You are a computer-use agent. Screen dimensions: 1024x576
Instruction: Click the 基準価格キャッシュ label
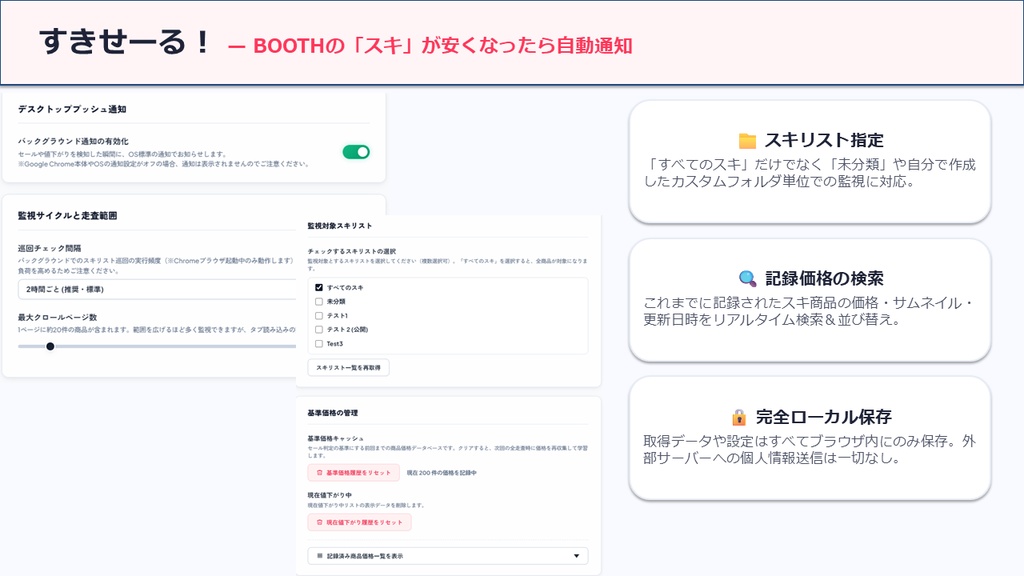tap(336, 439)
